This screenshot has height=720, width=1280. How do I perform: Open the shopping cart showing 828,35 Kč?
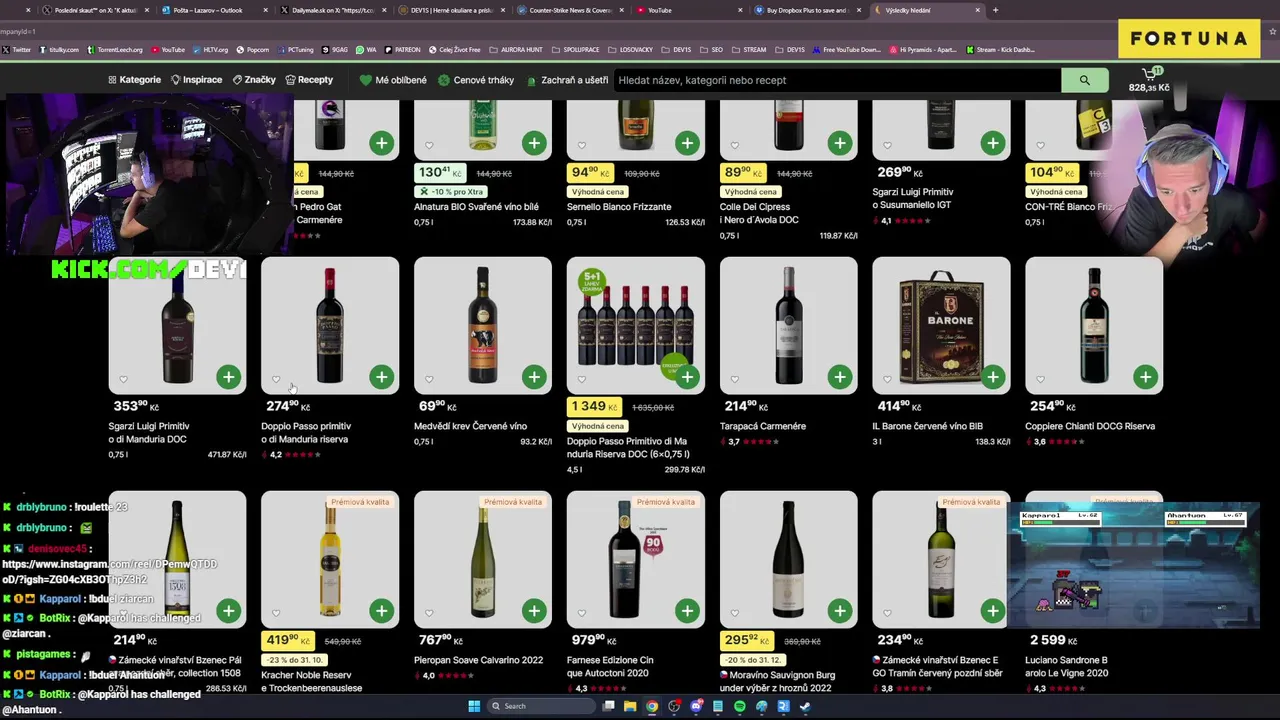point(1149,80)
